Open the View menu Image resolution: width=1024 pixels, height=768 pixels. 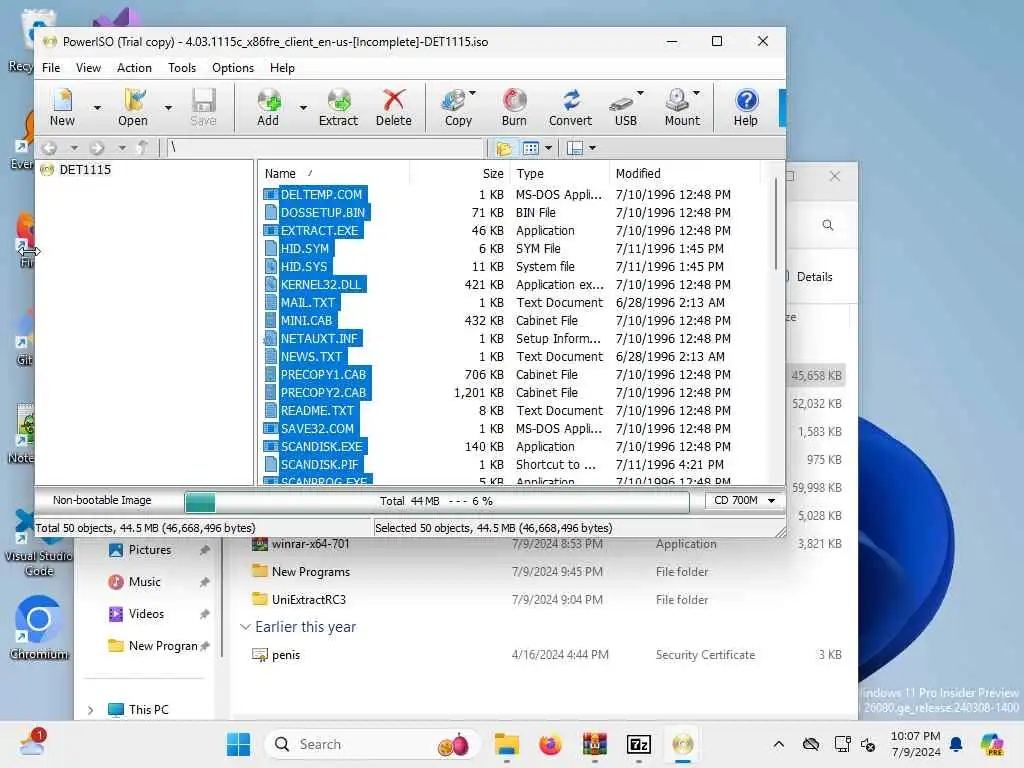(88, 68)
